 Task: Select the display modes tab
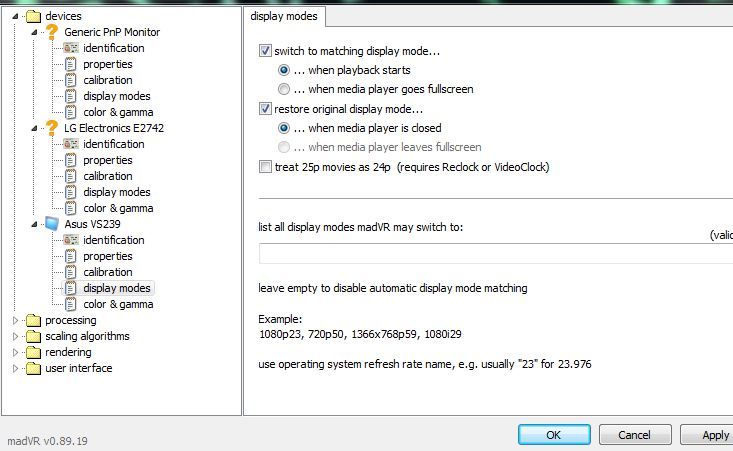click(285, 16)
